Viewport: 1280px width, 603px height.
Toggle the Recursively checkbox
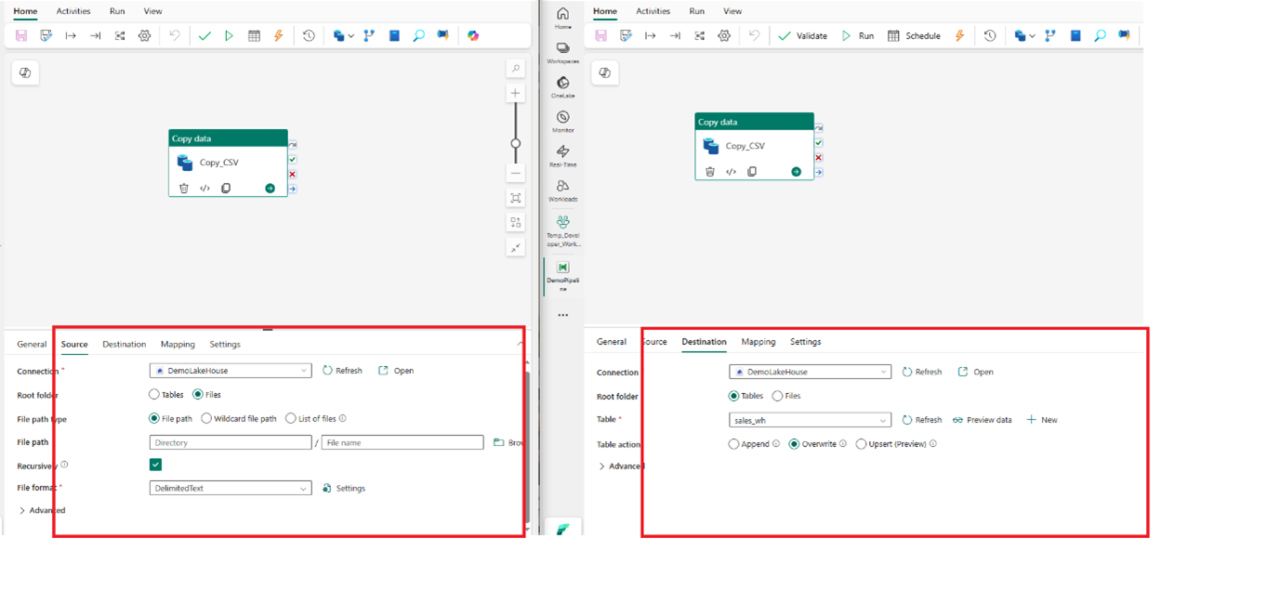pyautogui.click(x=156, y=465)
